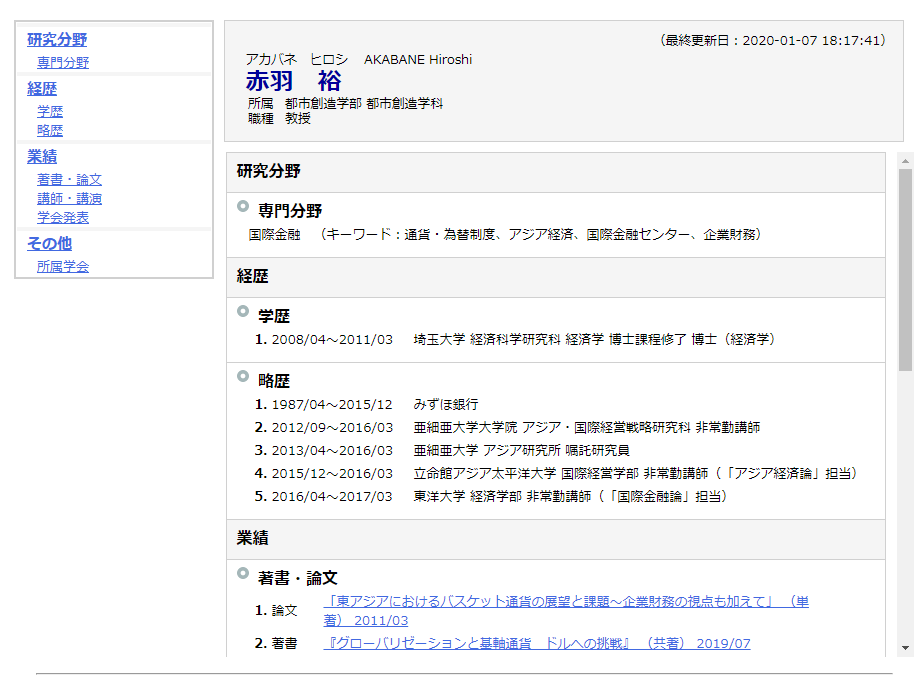The image size is (924, 679).
Task: Select the 経歴 sidebar heading link
Action: pyautogui.click(x=42, y=89)
